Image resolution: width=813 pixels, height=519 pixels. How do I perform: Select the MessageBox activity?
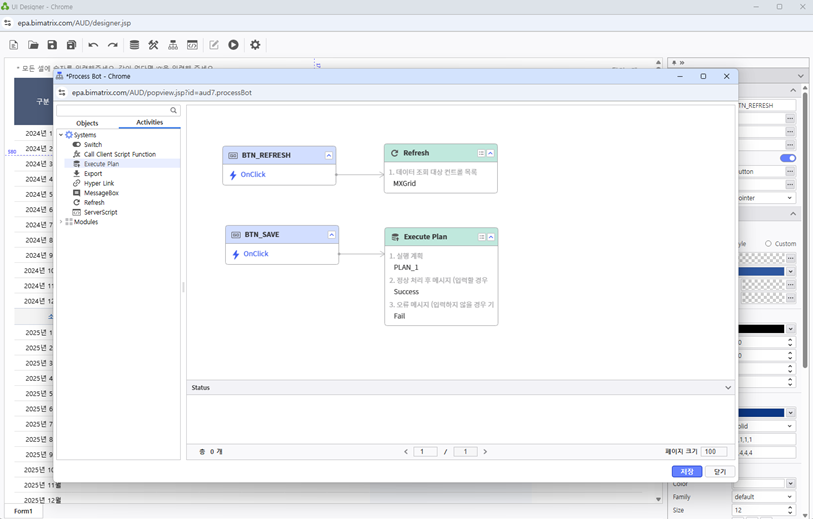[x=101, y=193]
